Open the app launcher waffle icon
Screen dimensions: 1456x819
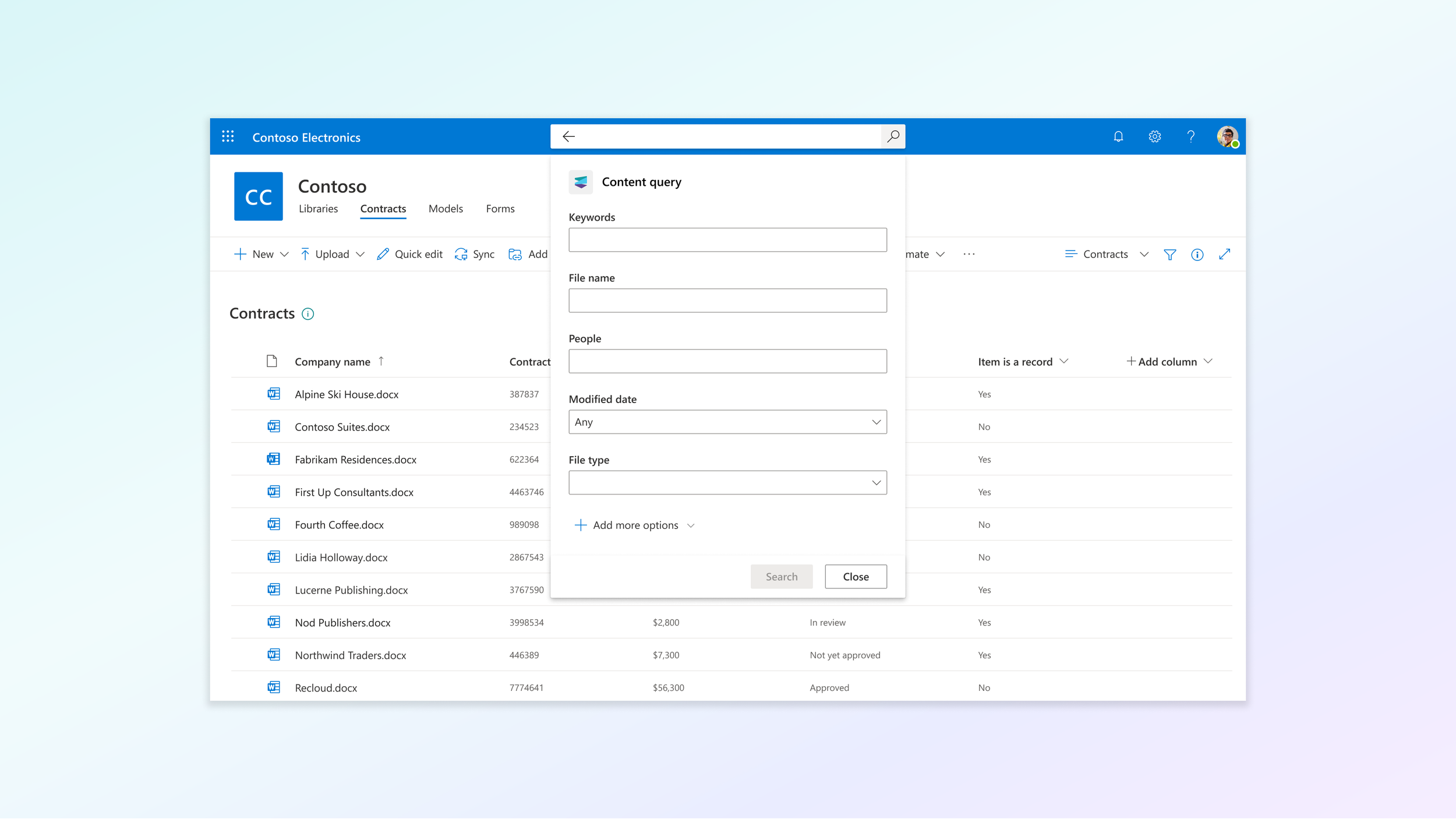point(228,136)
